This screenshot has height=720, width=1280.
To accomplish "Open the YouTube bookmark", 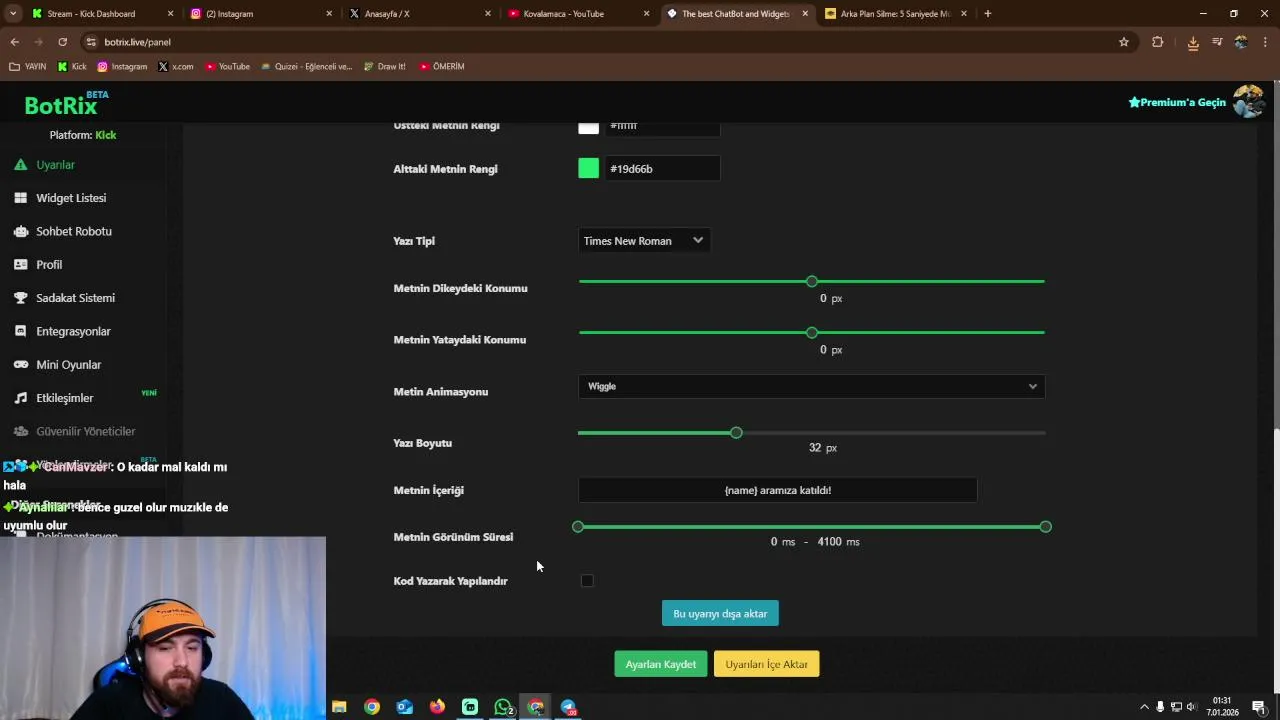I will point(227,67).
